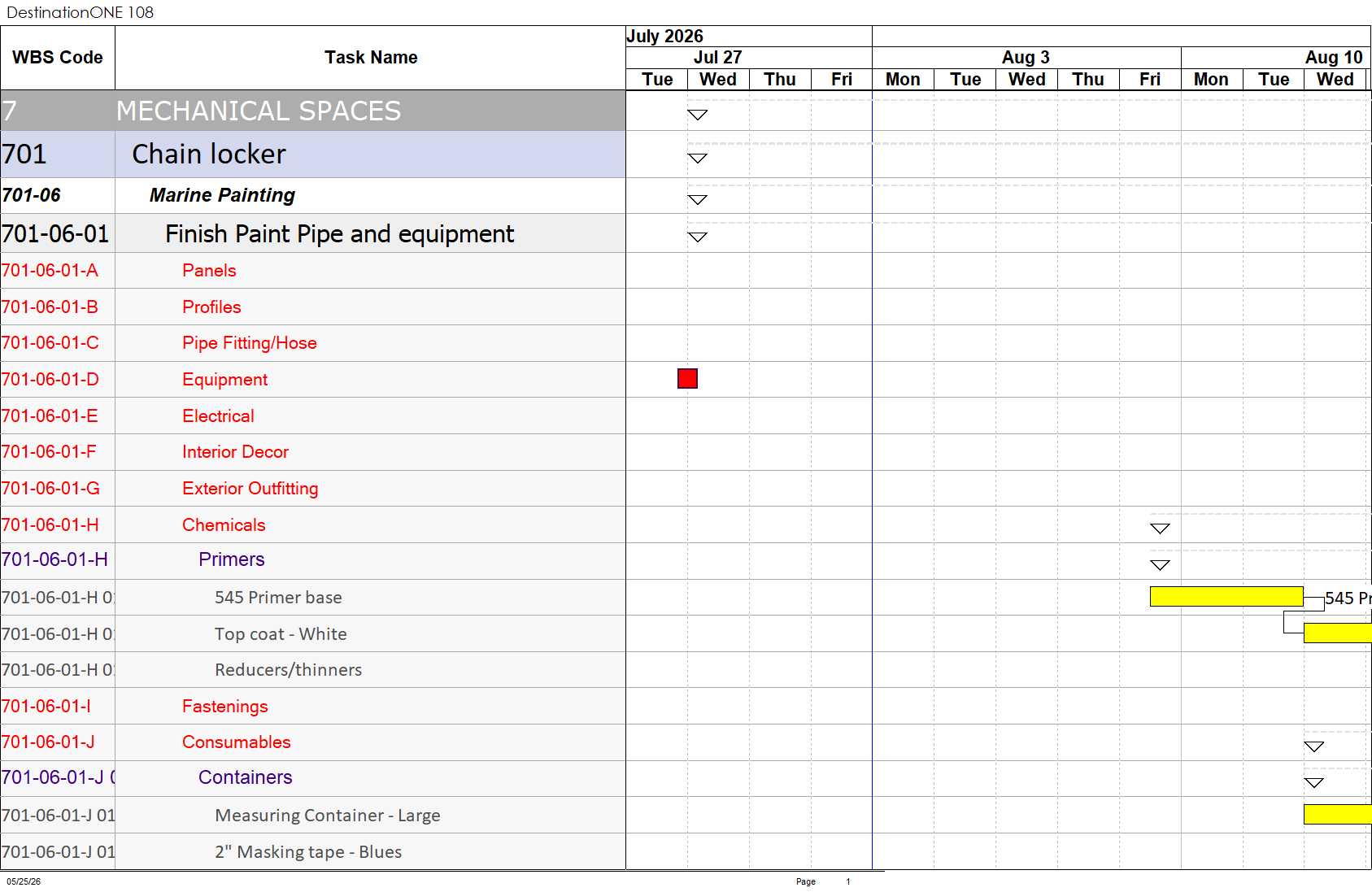This screenshot has height=892, width=1372.
Task: Click the 545 Pr bar label text
Action: pos(1348,598)
